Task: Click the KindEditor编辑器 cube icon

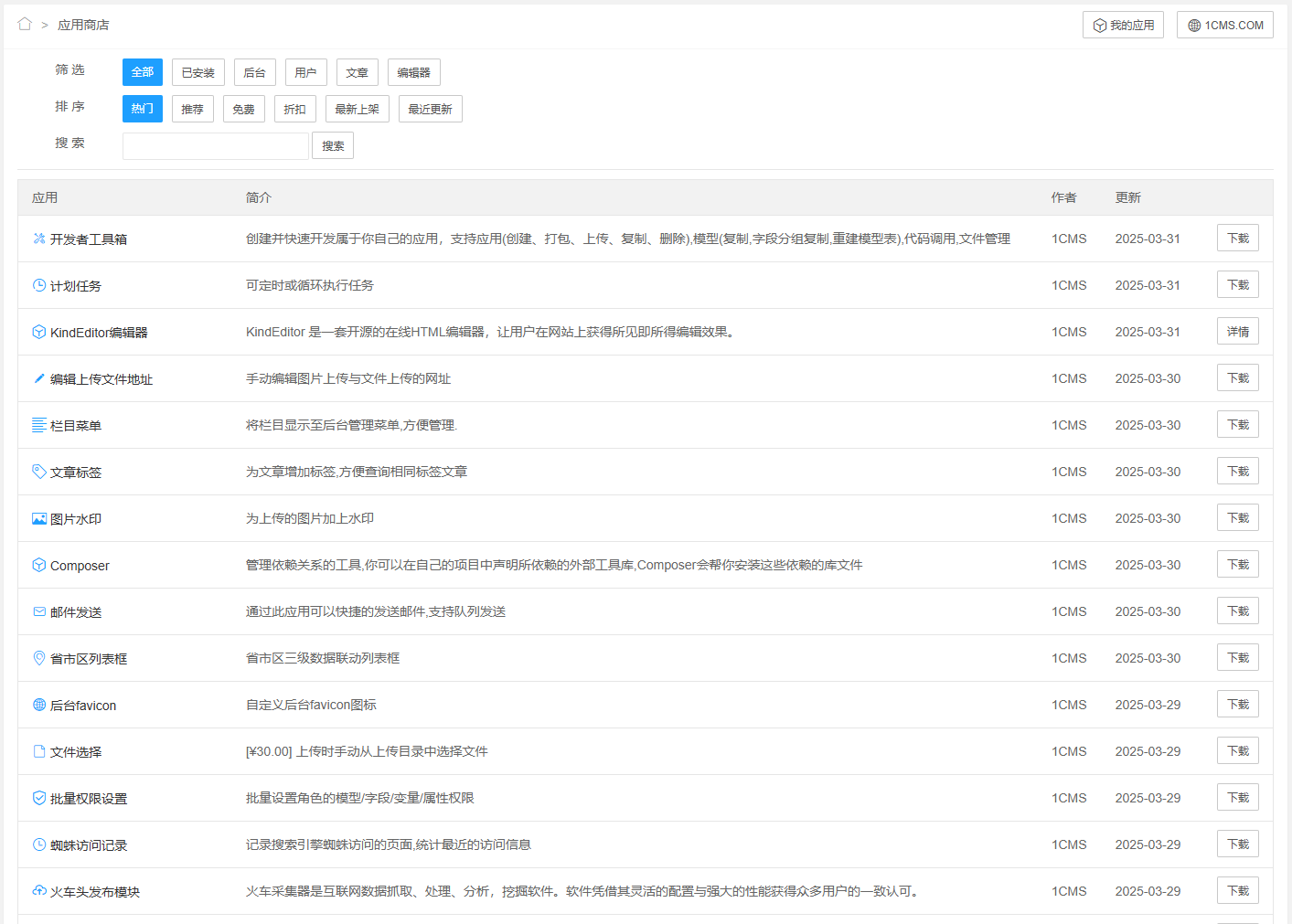Action: 39,332
